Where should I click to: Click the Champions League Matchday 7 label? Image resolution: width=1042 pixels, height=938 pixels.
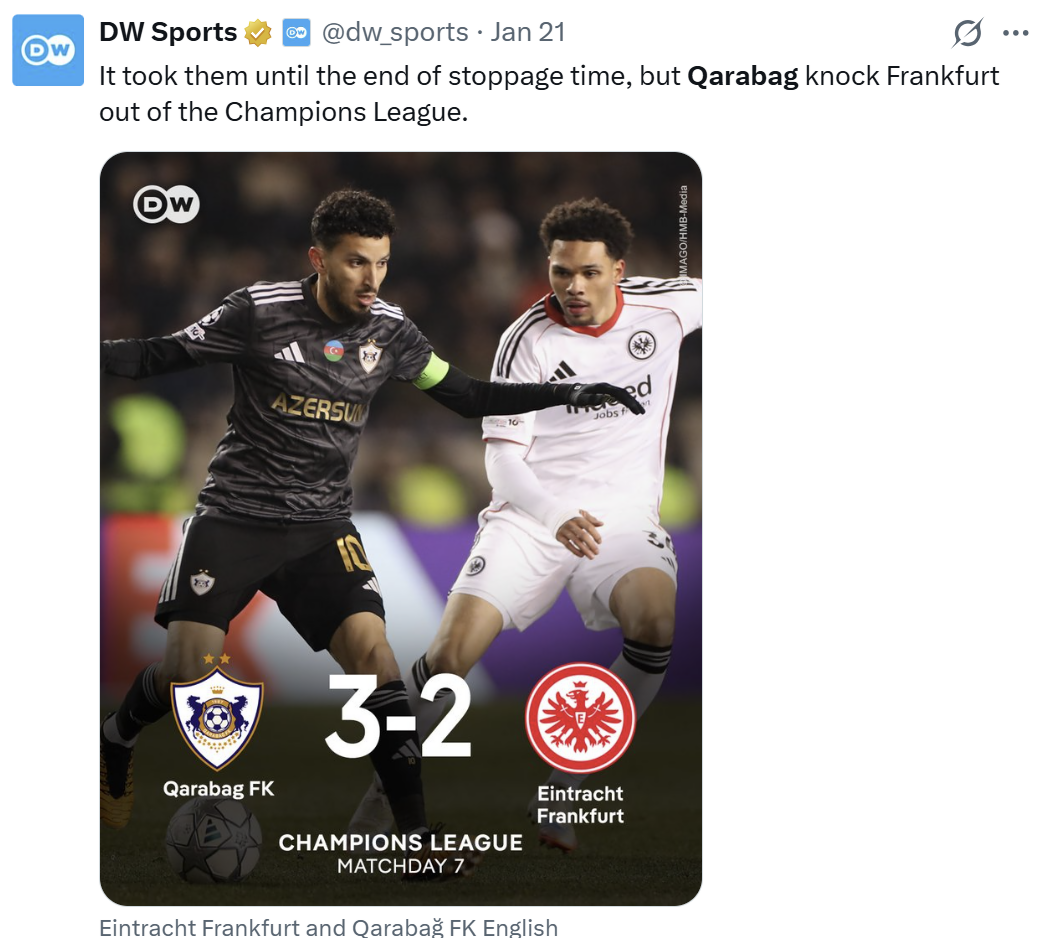pyautogui.click(x=400, y=854)
